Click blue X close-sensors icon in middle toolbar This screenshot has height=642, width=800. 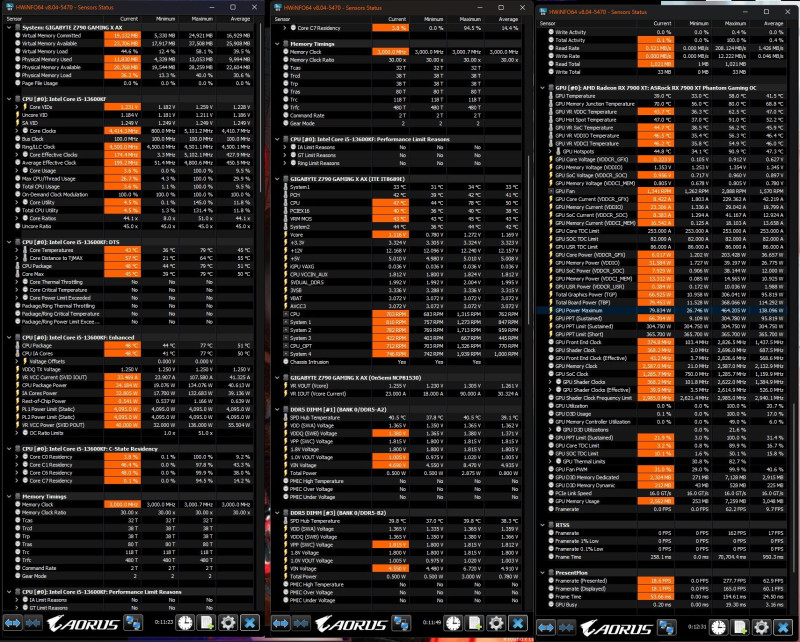518,624
